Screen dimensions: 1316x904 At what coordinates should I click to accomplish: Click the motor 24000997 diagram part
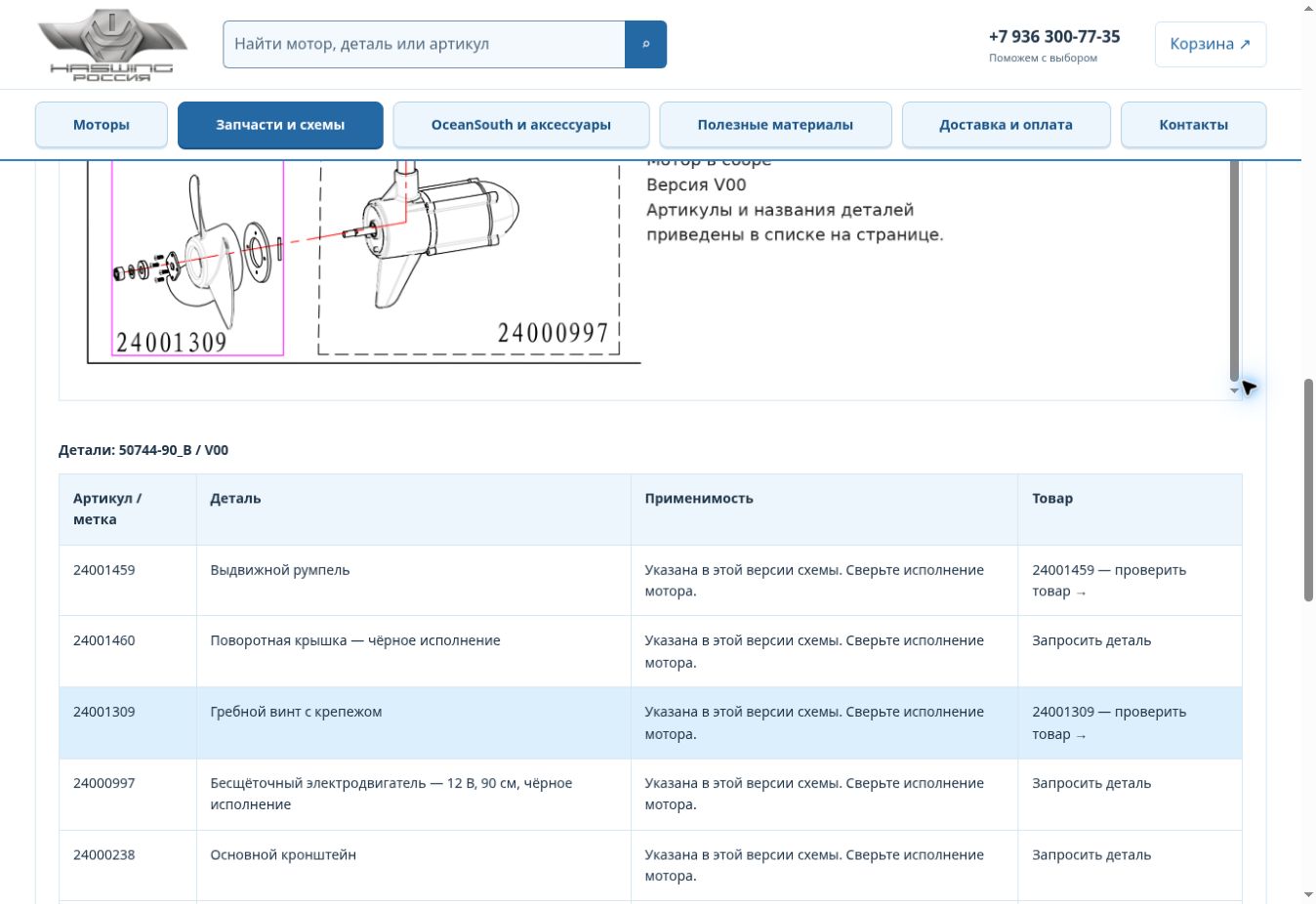pos(469,258)
